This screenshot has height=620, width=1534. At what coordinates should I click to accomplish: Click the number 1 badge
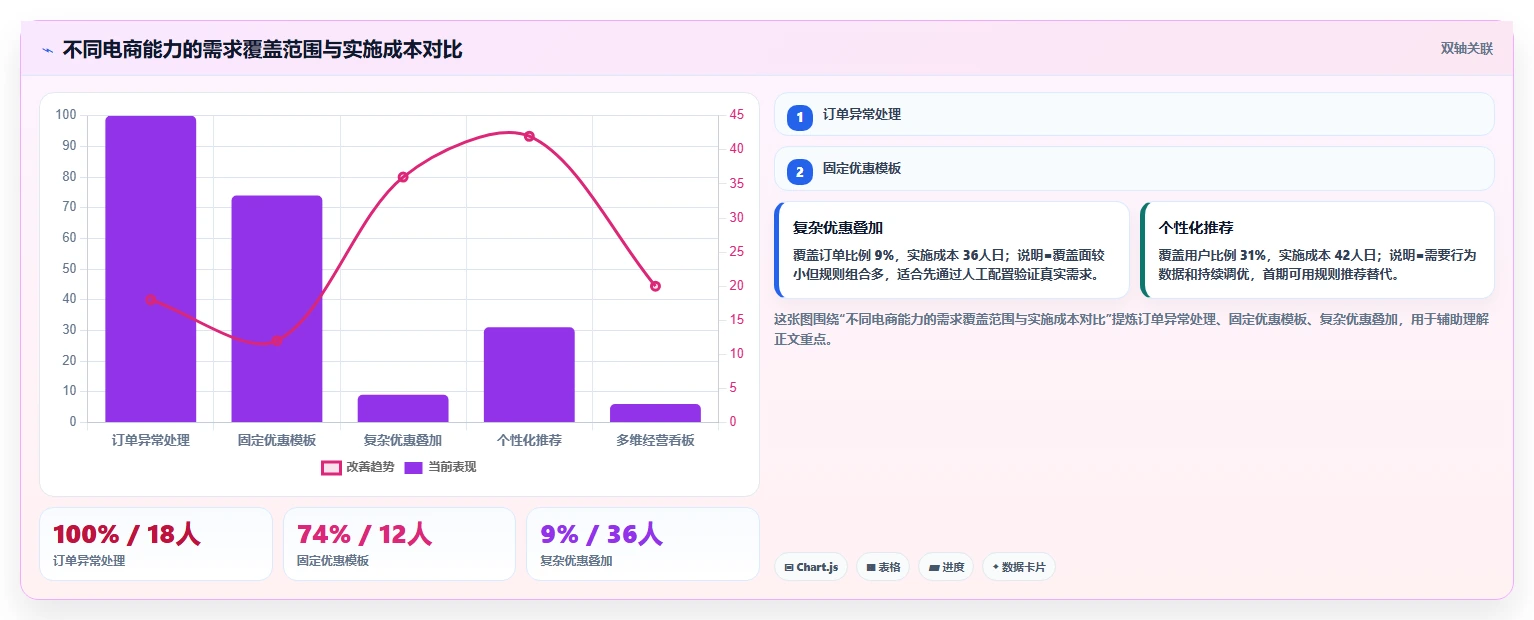(x=799, y=117)
